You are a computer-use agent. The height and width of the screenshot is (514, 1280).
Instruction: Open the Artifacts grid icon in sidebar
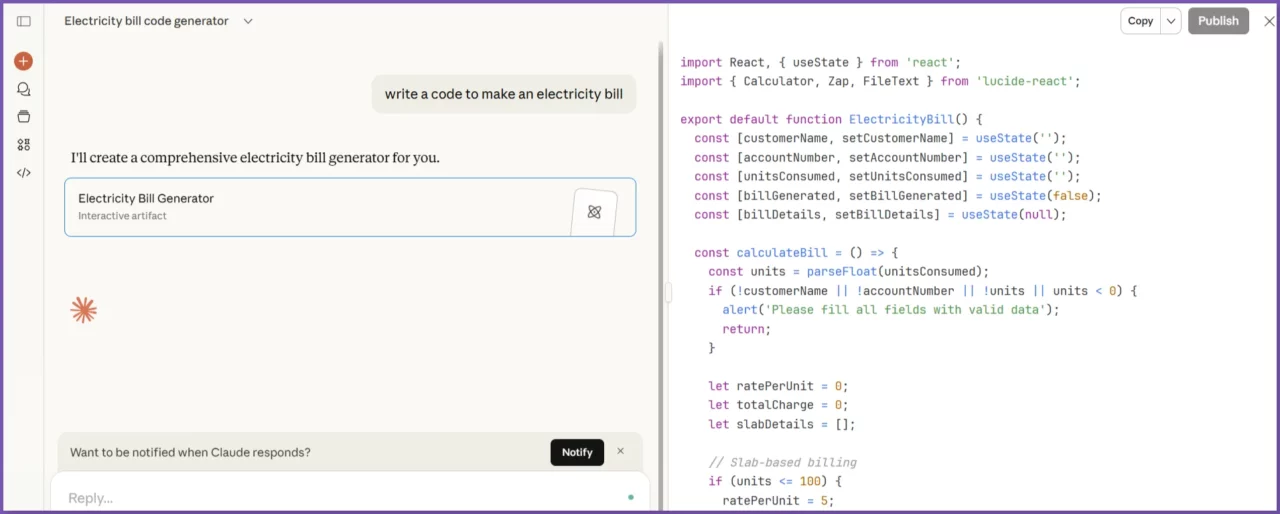click(24, 144)
